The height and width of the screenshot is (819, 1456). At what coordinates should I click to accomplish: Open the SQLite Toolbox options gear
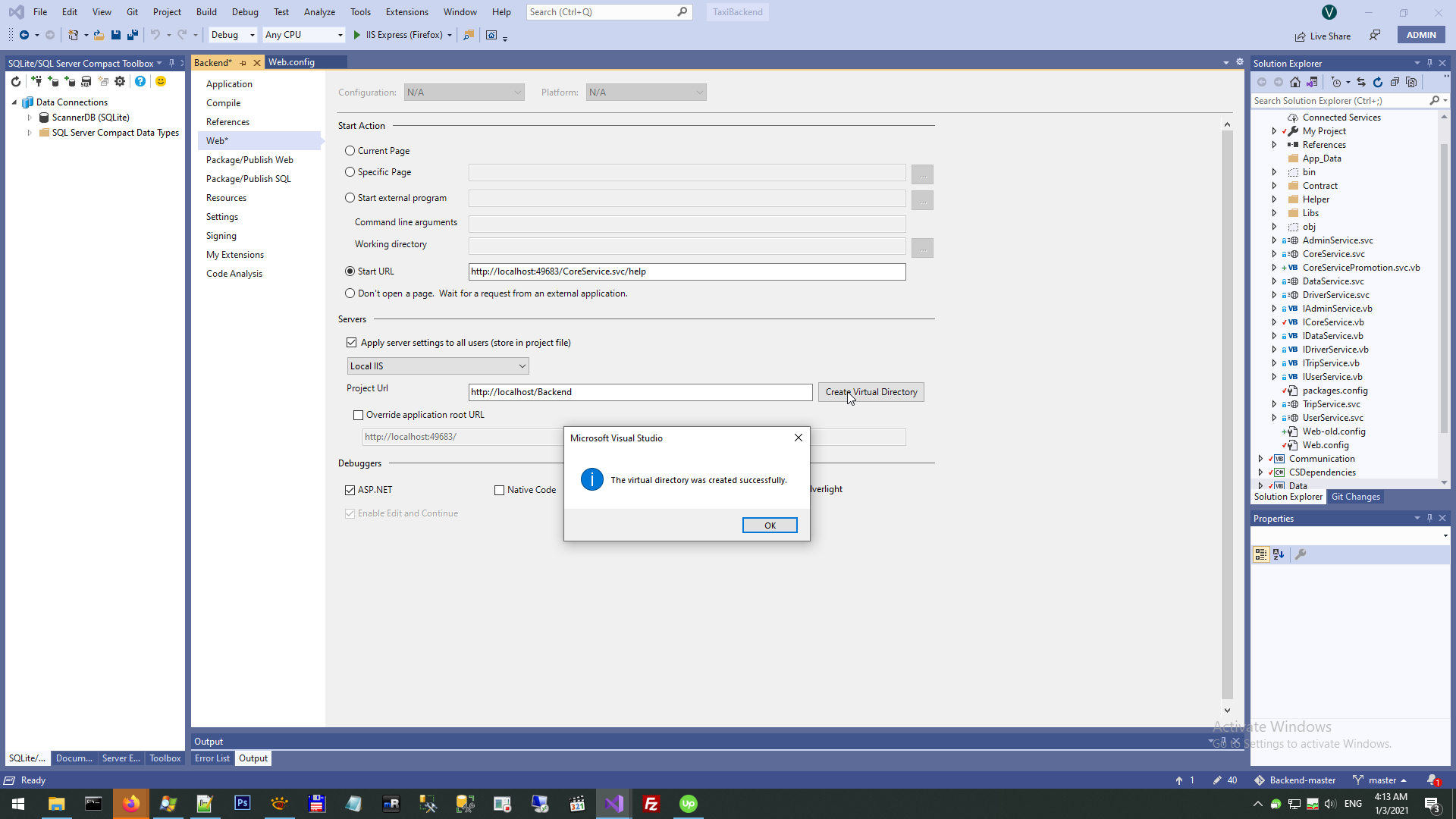pos(120,82)
